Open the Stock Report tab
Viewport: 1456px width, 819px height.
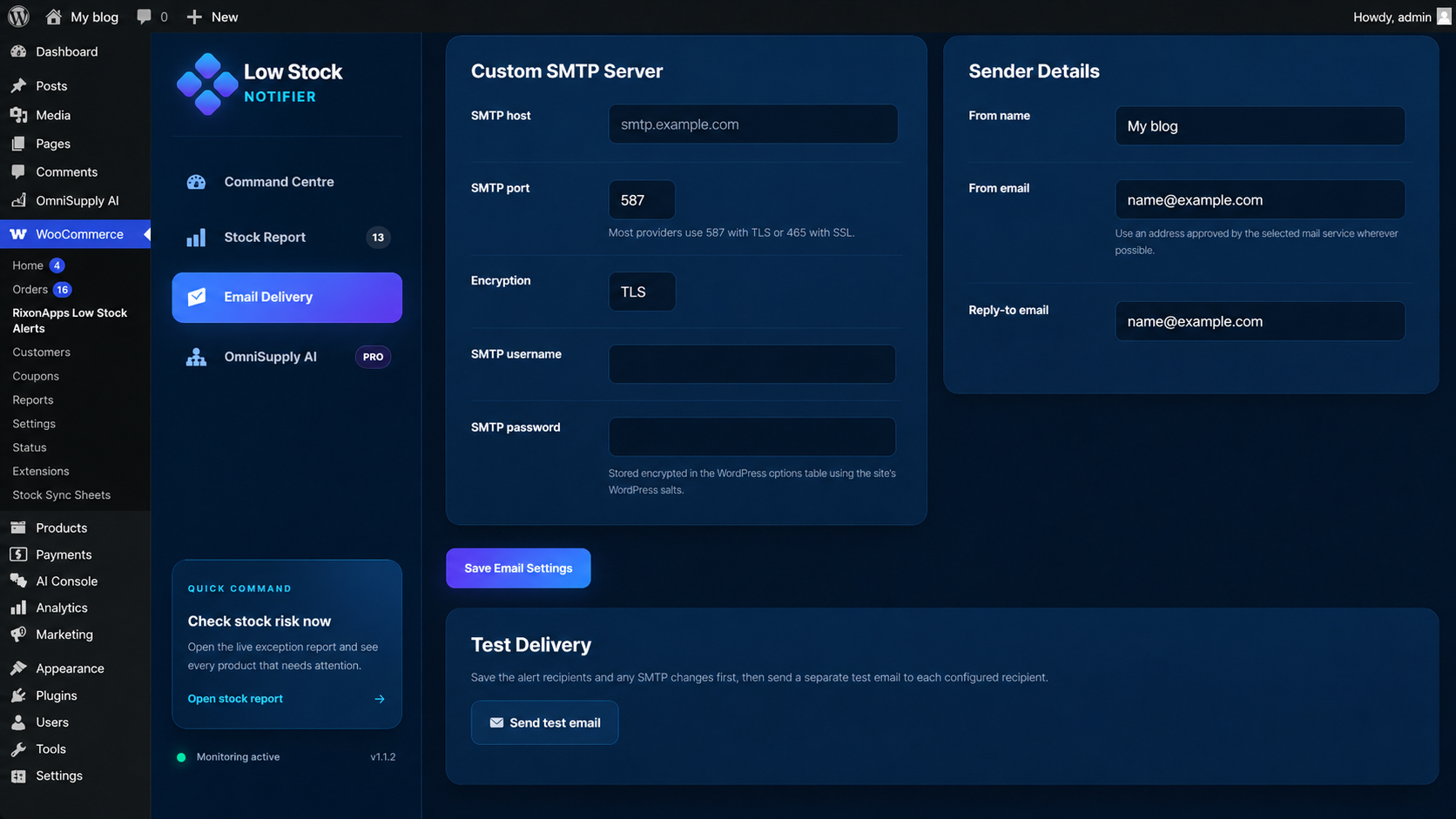click(286, 237)
